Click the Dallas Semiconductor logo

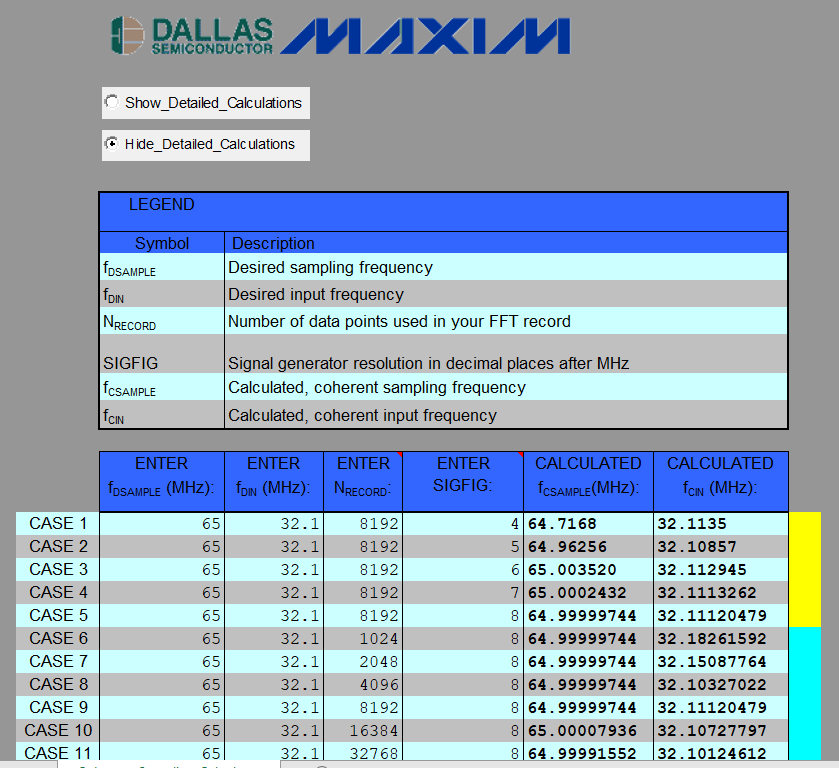(x=190, y=33)
